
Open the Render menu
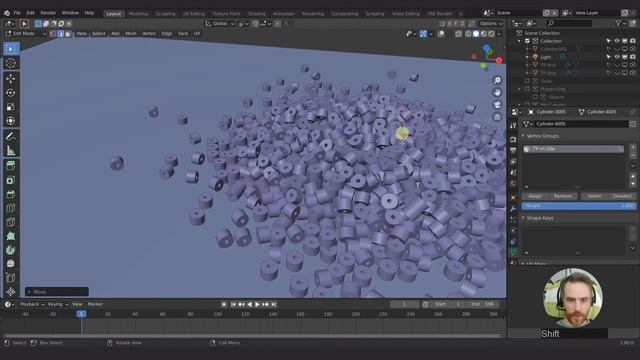coord(48,13)
